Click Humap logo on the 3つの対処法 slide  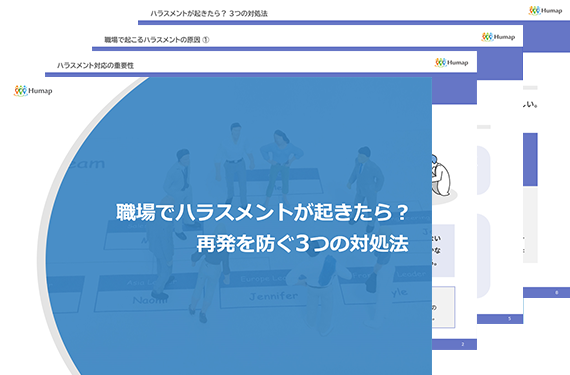545,11
